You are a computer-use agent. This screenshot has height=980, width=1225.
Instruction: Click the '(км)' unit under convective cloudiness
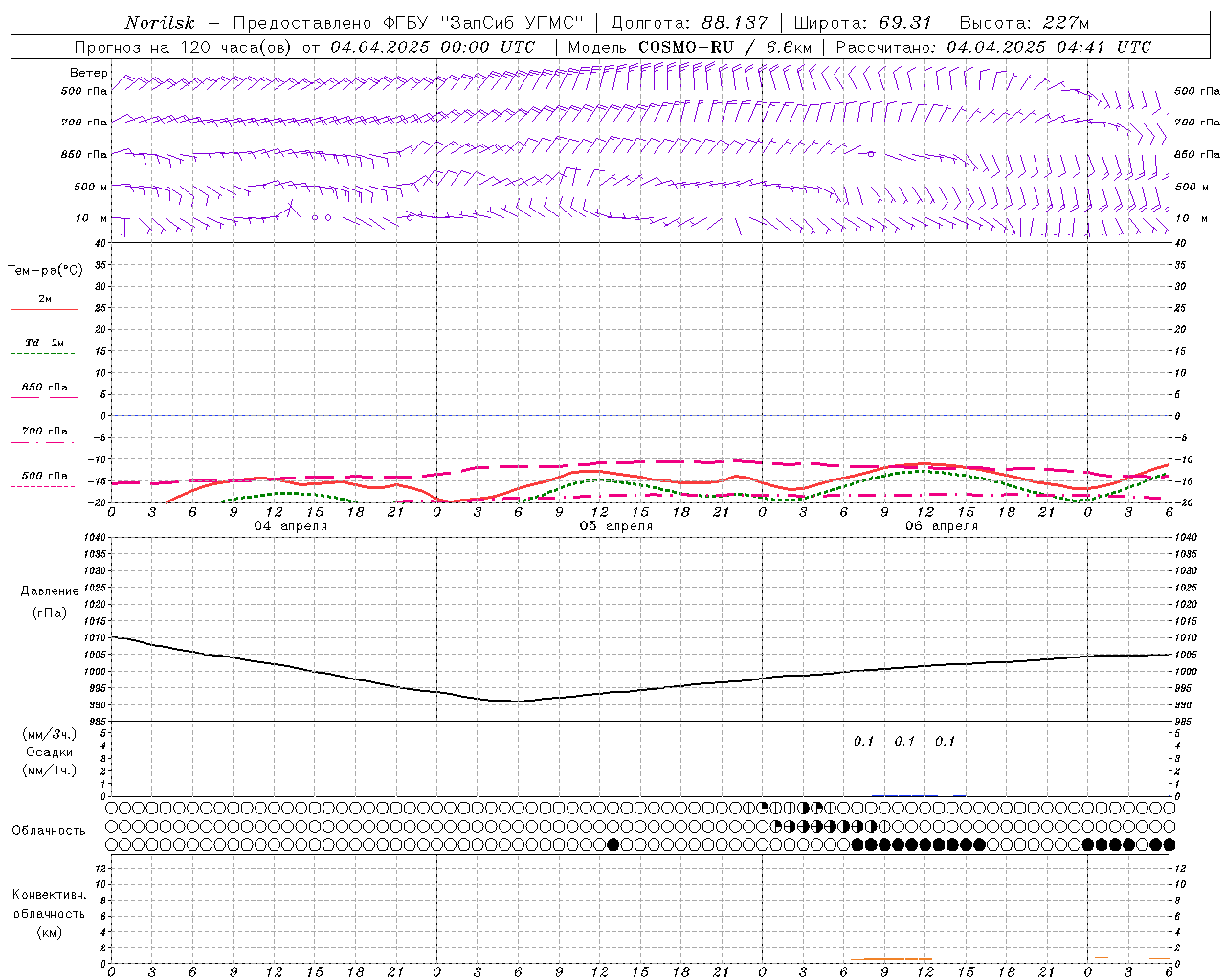(49, 932)
